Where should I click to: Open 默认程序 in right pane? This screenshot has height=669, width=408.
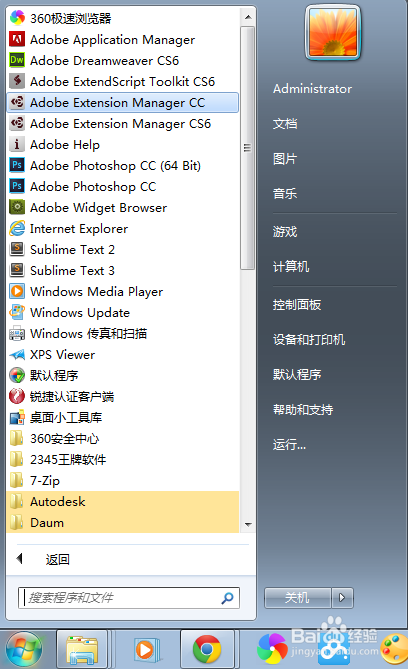[x=297, y=375]
